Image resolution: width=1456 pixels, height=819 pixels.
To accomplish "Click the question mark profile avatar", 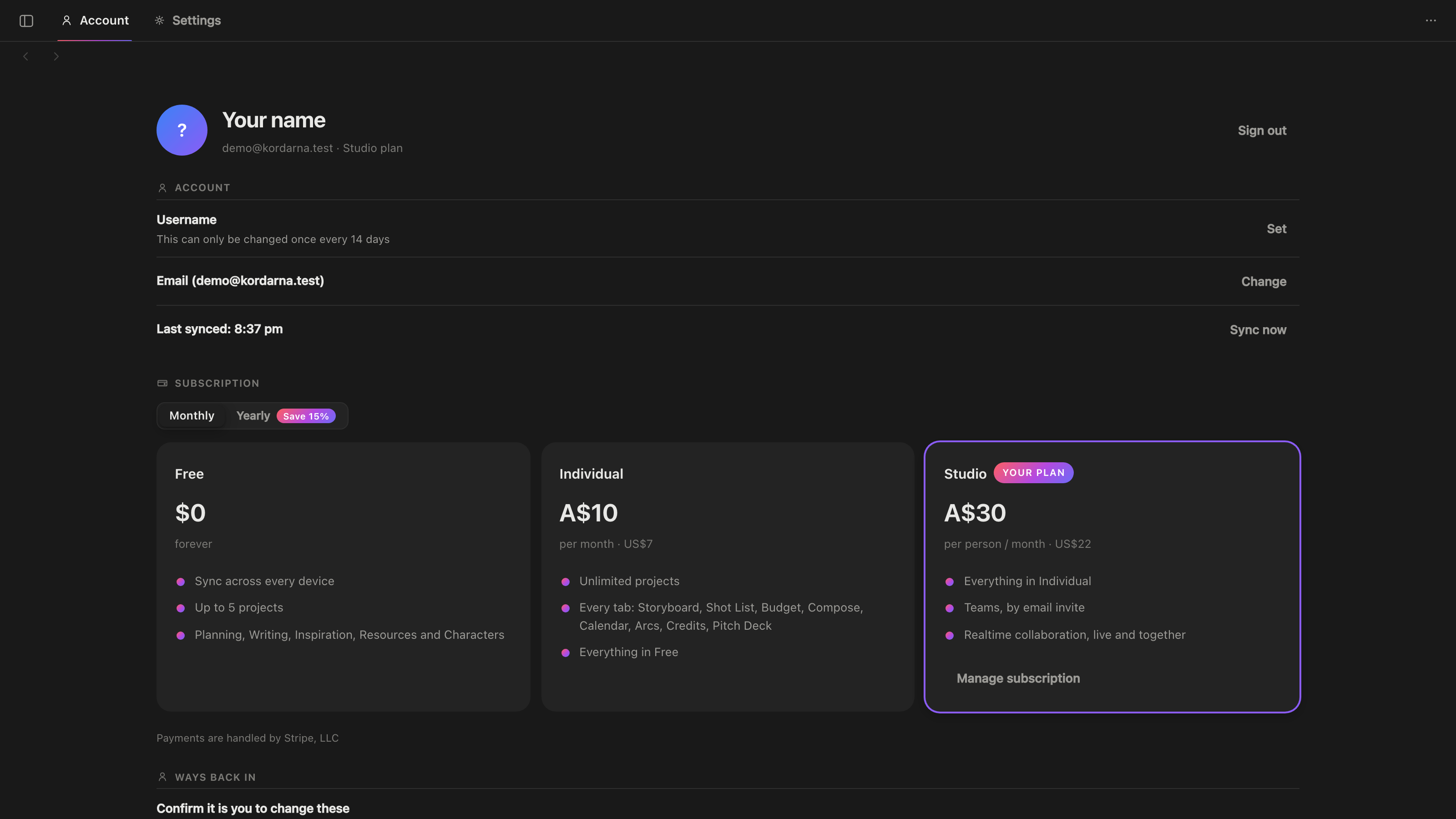I will pos(182,130).
